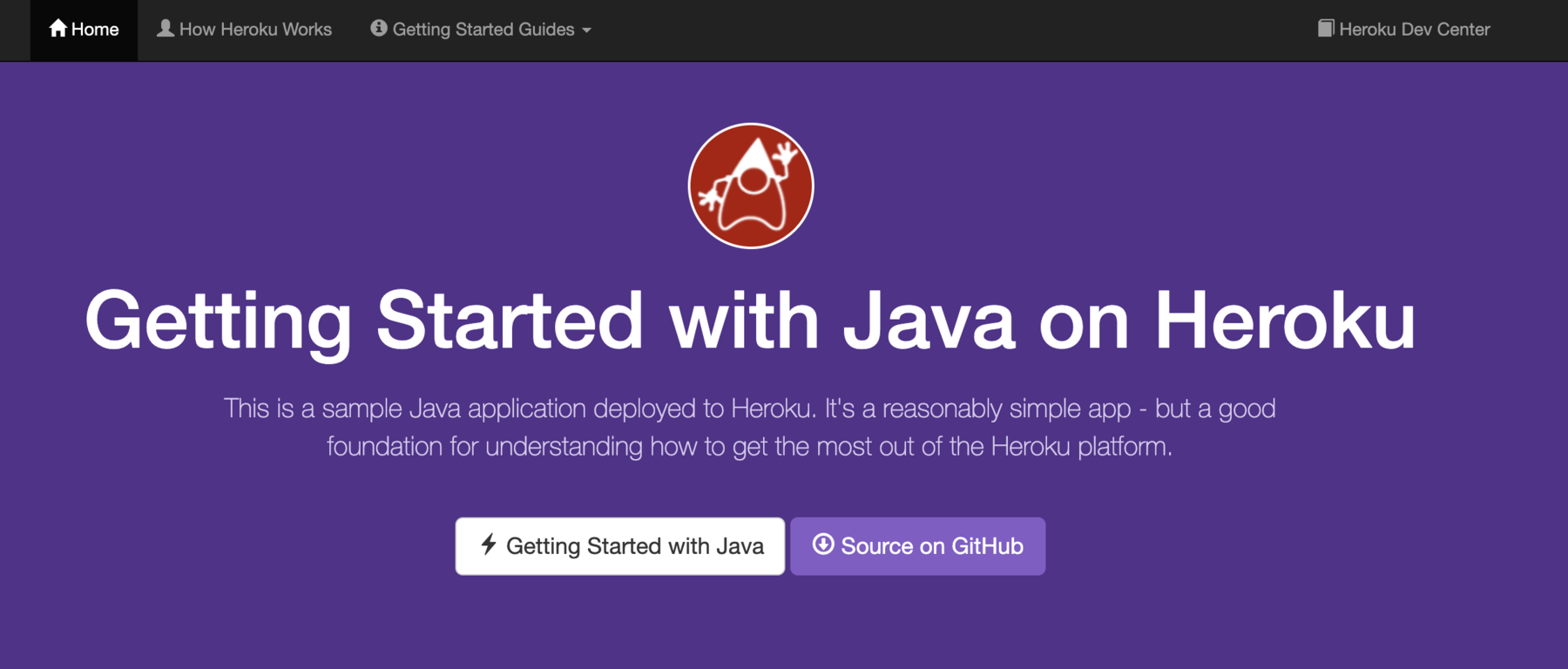
Task: Click the info icon beside Getting Started Guides
Action: click(379, 29)
